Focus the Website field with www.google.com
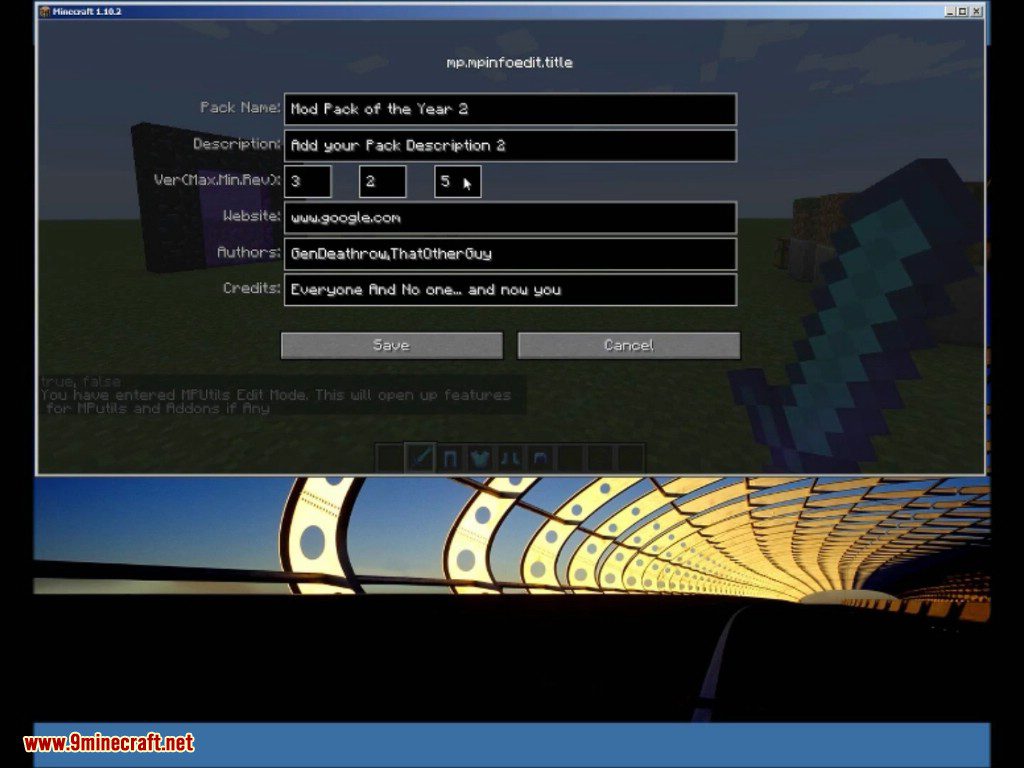The image size is (1024, 768). pos(511,218)
